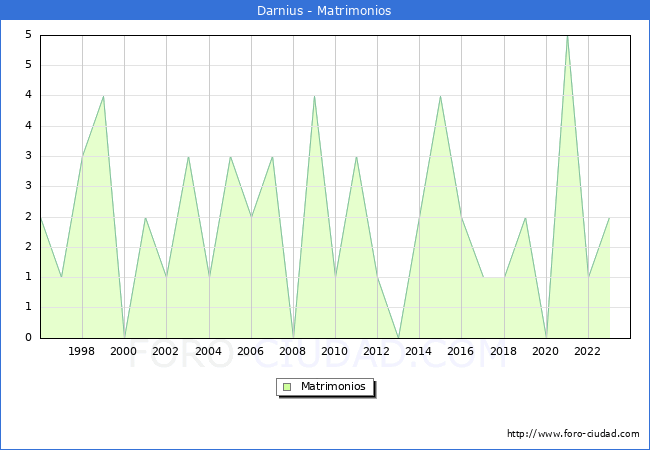Click the 2014 x-axis label
Image resolution: width=650 pixels, height=450 pixels.
[x=419, y=351]
